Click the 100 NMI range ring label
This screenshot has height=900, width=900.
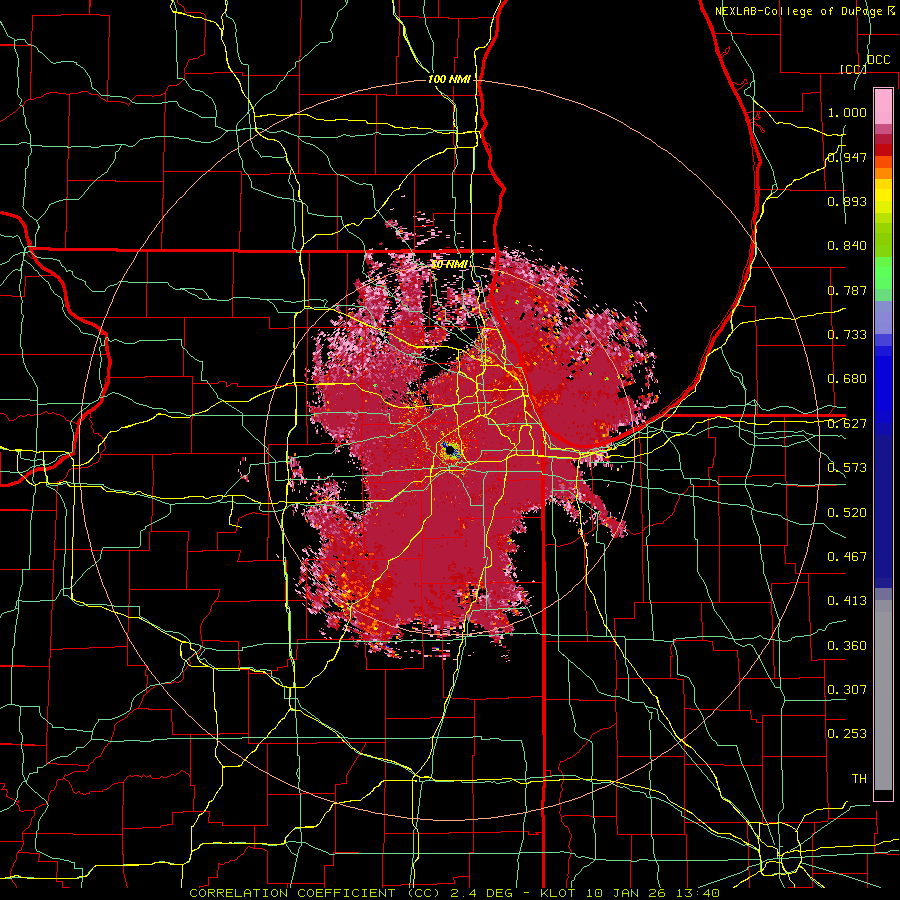449,79
